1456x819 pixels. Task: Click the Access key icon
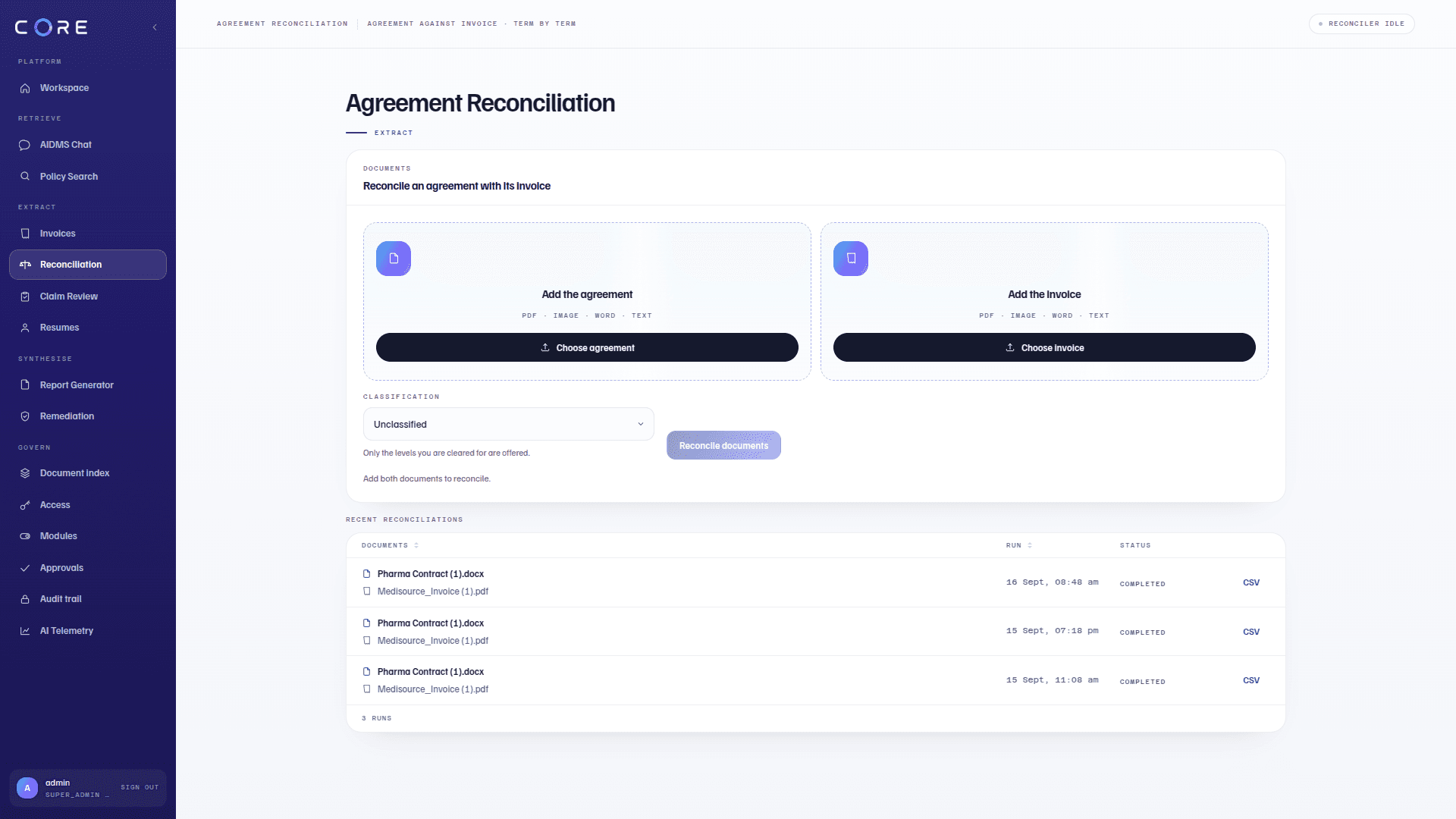coord(25,505)
